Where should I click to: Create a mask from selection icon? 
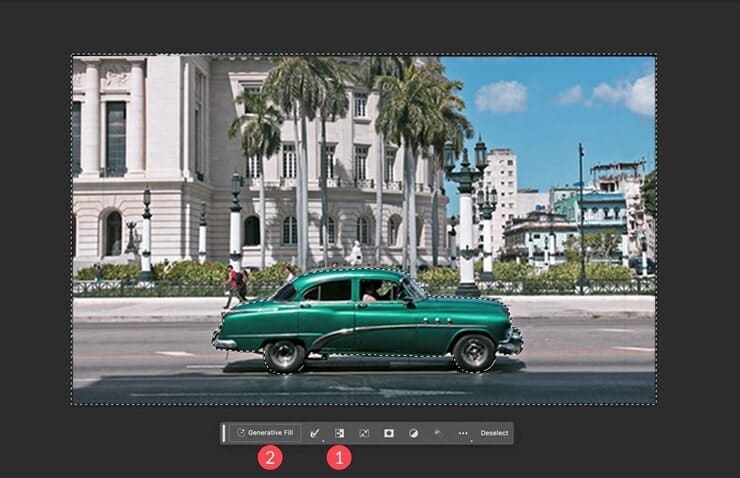[x=389, y=433]
